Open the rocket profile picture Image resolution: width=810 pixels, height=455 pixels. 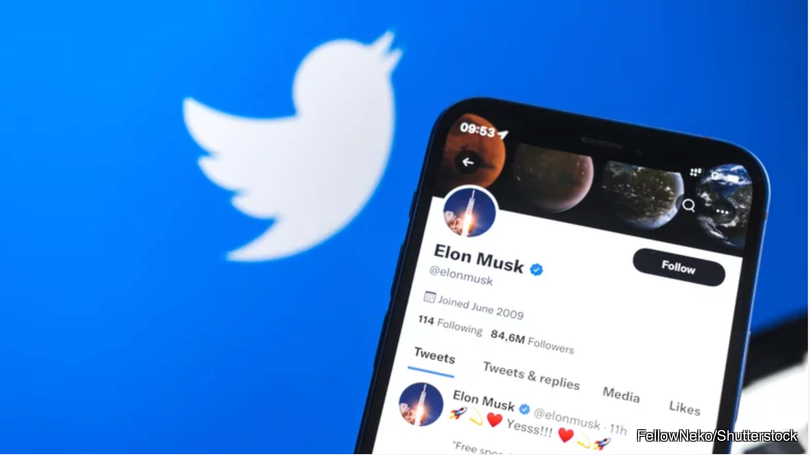(x=470, y=212)
